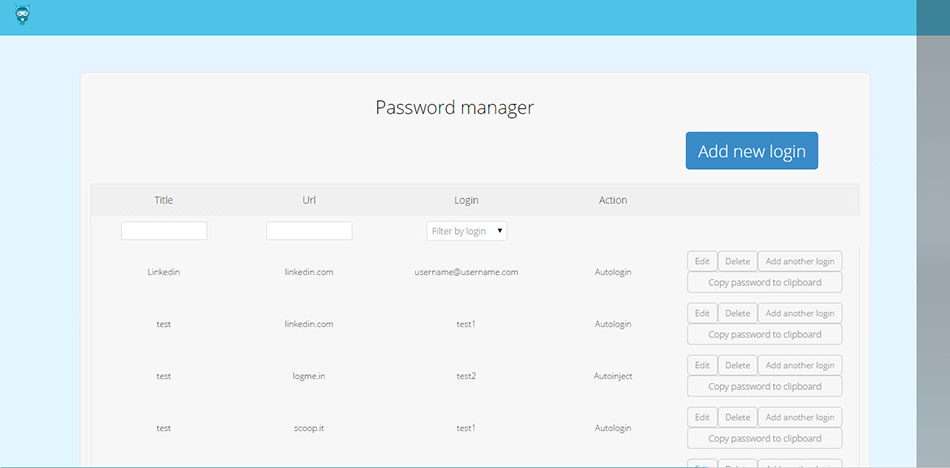Copy password for username@username.com to clipboard

764,283
